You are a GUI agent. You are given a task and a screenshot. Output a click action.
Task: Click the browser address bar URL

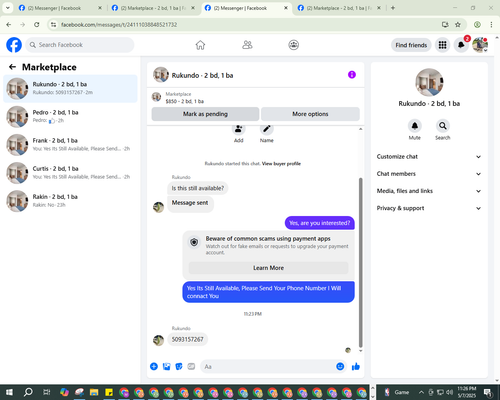(119, 25)
